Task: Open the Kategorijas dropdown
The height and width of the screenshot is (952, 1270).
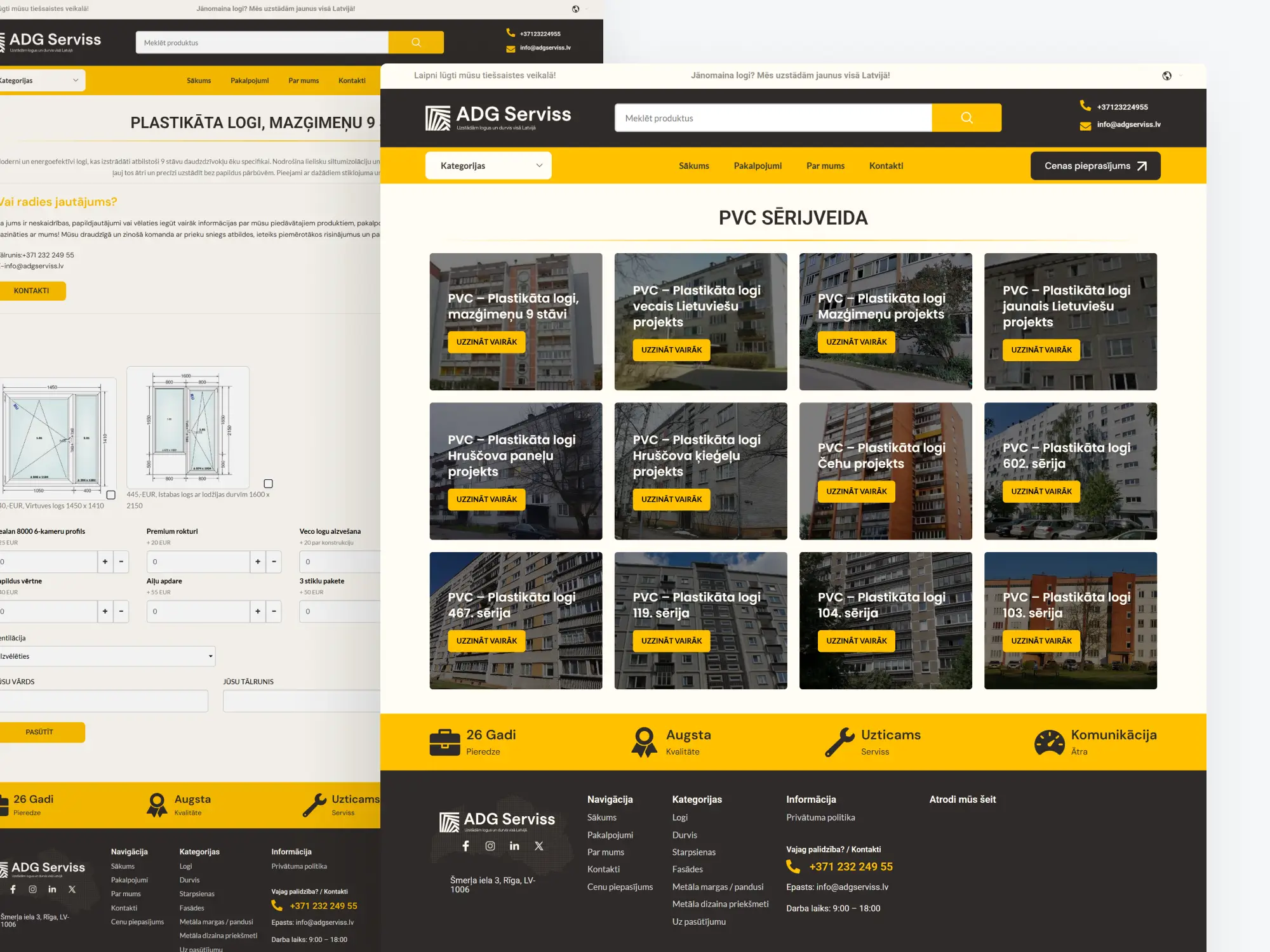Action: click(x=488, y=165)
